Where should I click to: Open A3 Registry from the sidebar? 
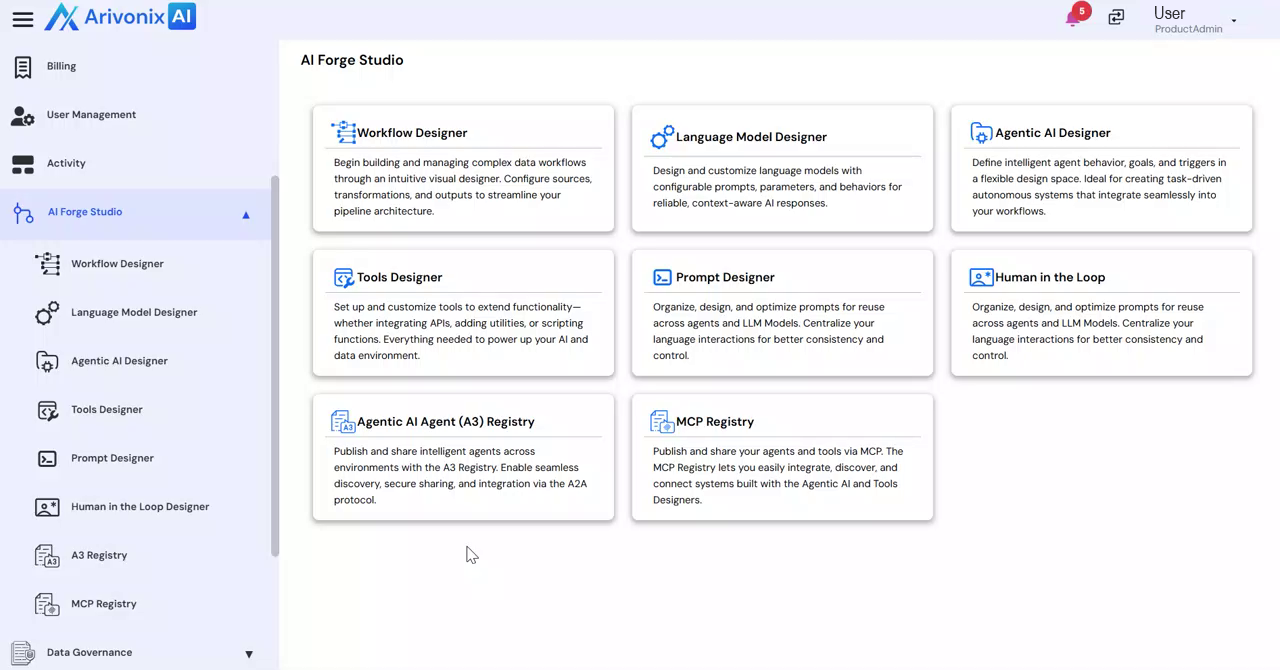99,555
